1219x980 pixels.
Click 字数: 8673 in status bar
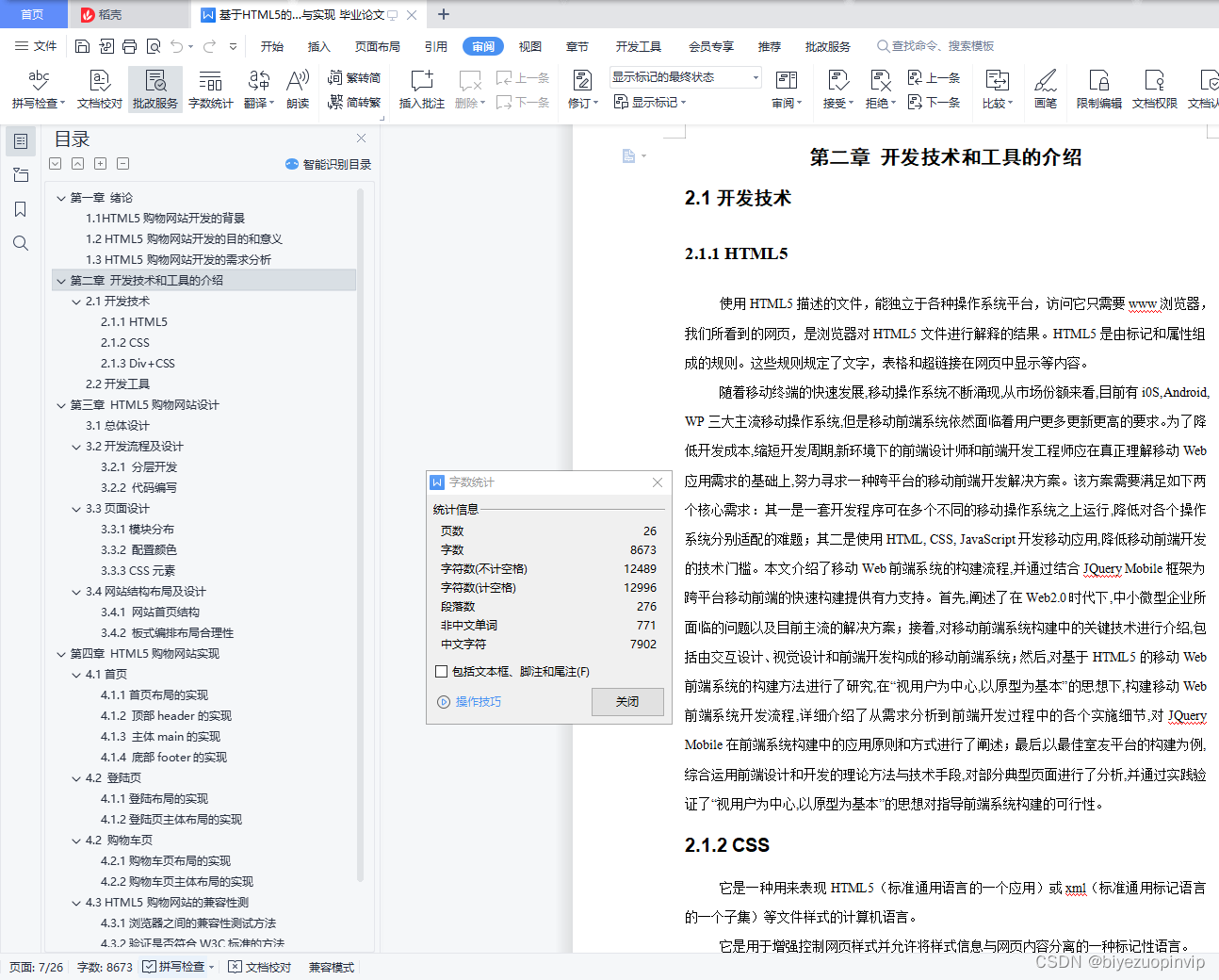[x=105, y=967]
